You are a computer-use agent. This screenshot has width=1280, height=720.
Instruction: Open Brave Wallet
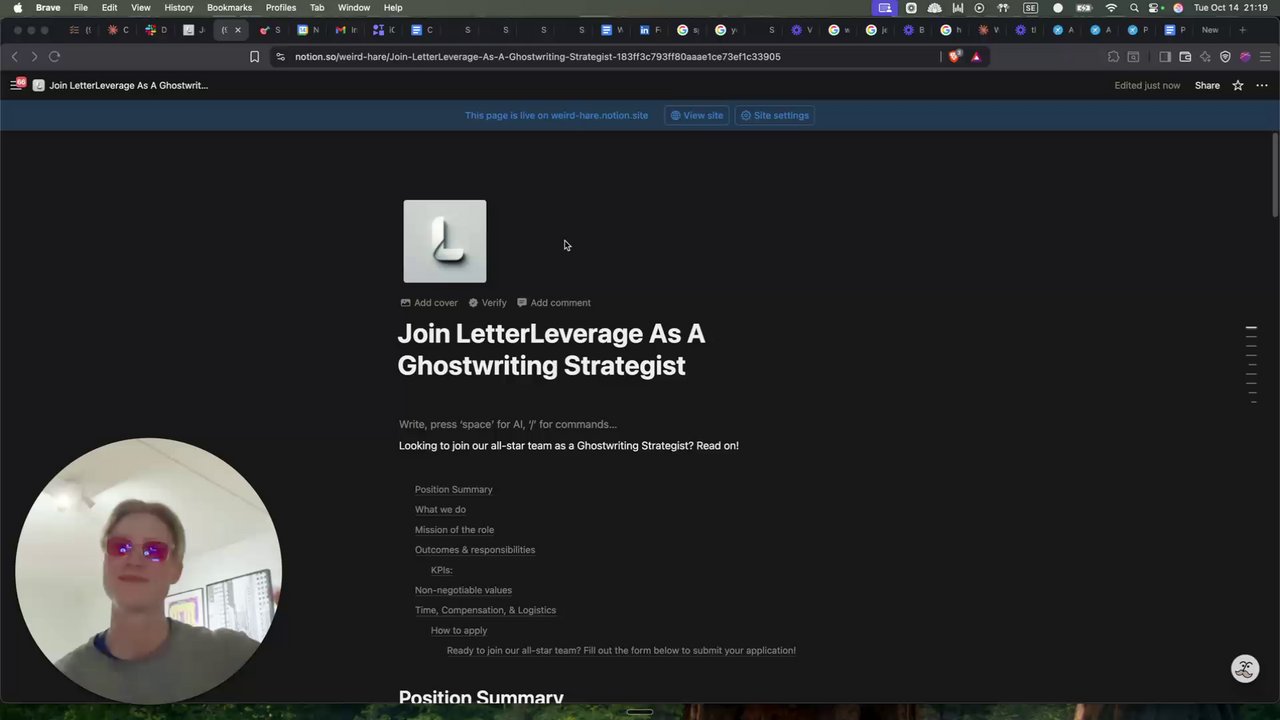pyautogui.click(x=1185, y=57)
